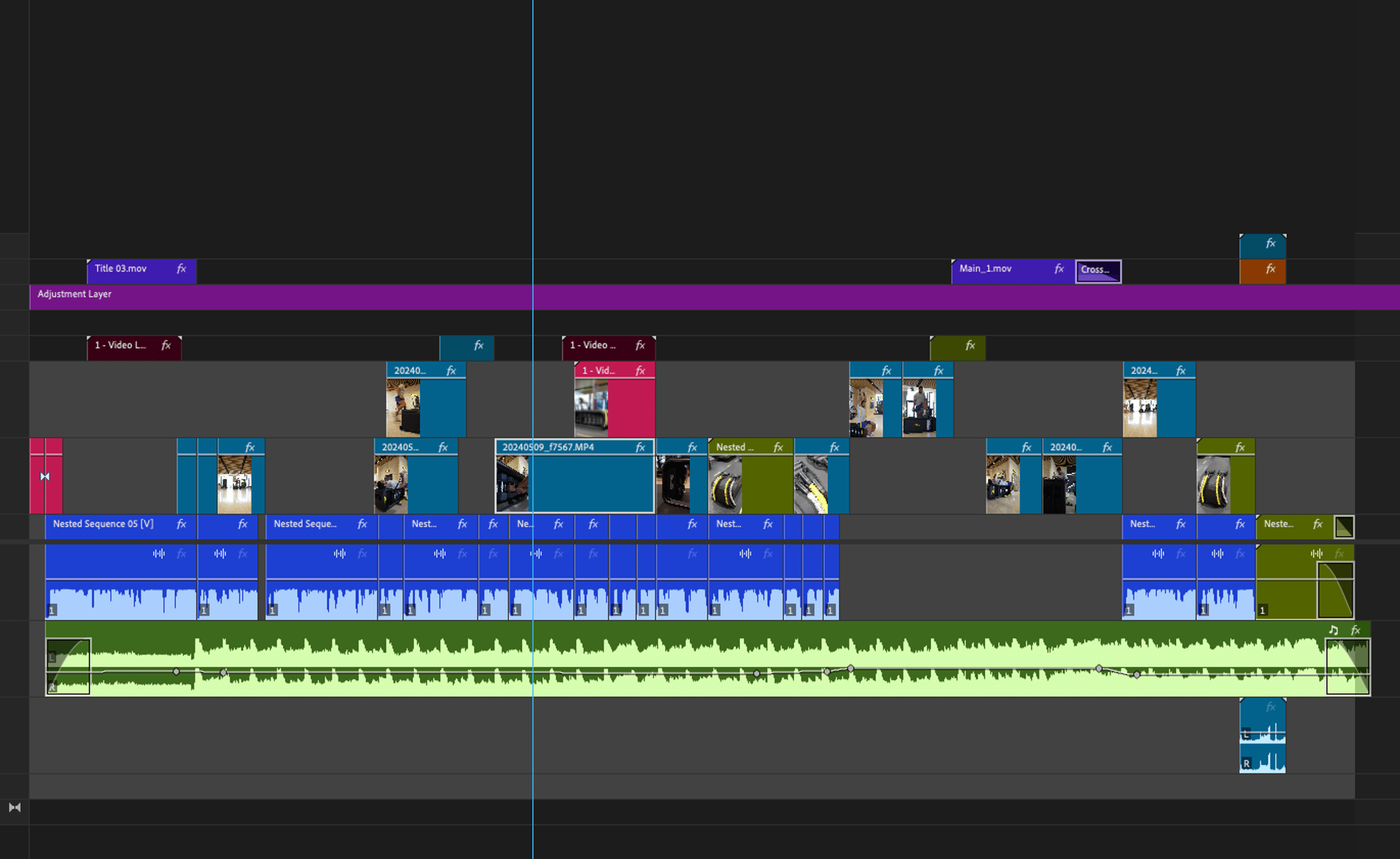Select the 1 - Video L... clip

(134, 348)
